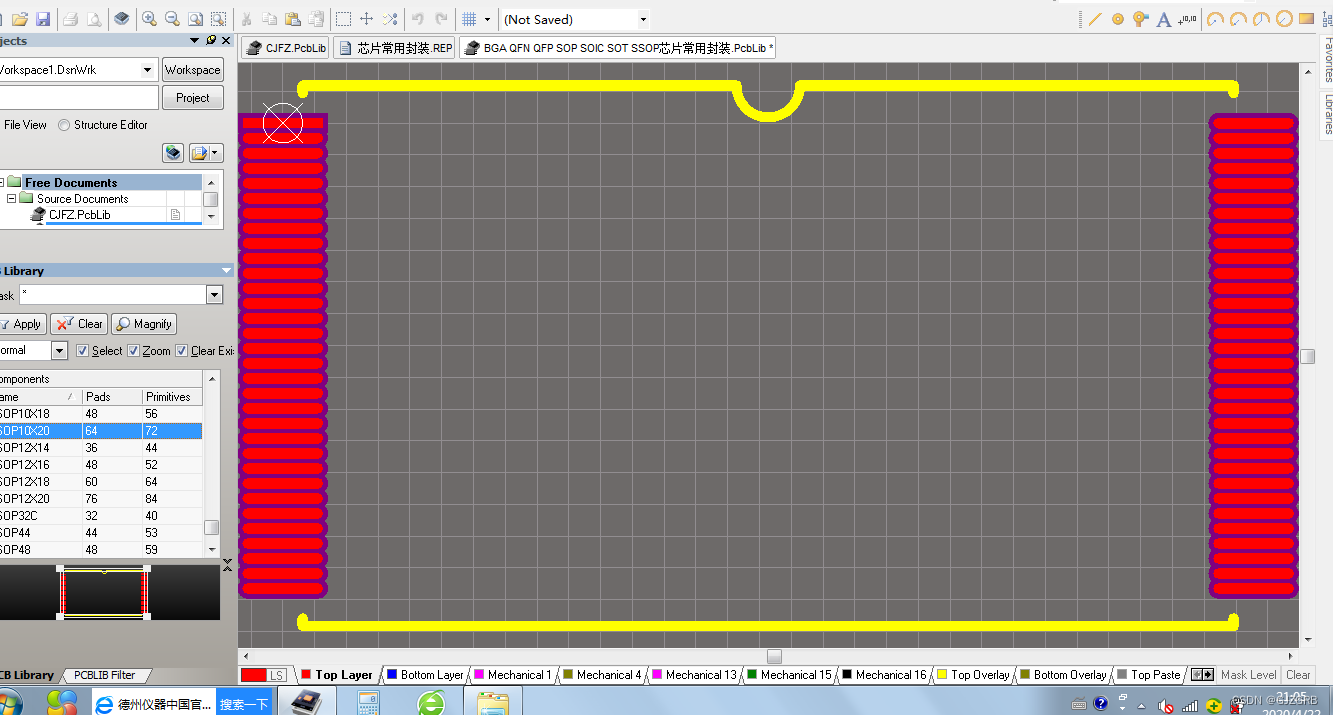Select the Place Coordinate tool

point(1188,19)
